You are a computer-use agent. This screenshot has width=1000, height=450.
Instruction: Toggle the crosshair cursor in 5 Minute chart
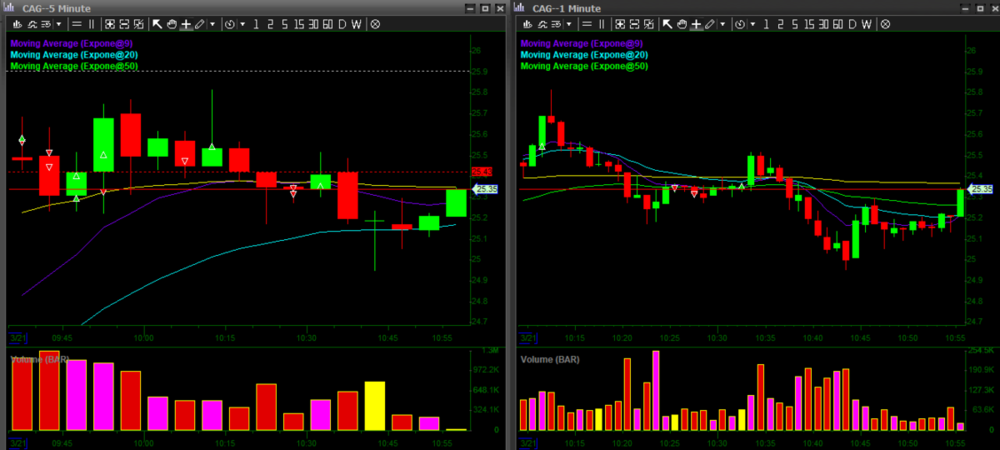[x=186, y=23]
